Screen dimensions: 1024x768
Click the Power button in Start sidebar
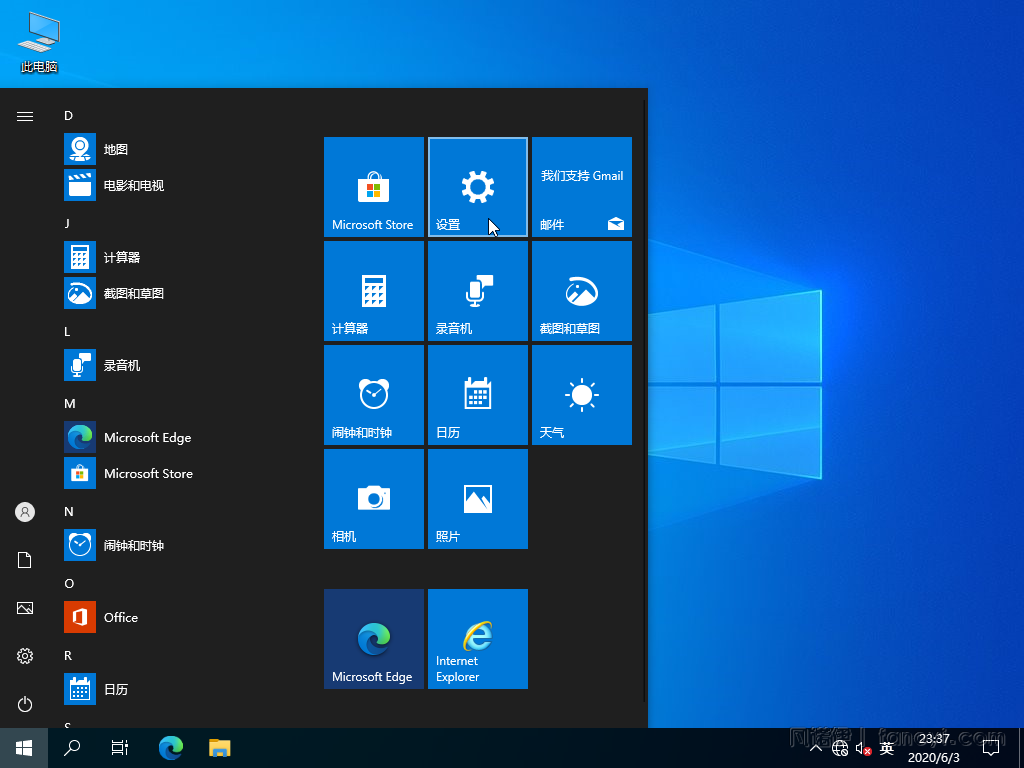click(25, 704)
